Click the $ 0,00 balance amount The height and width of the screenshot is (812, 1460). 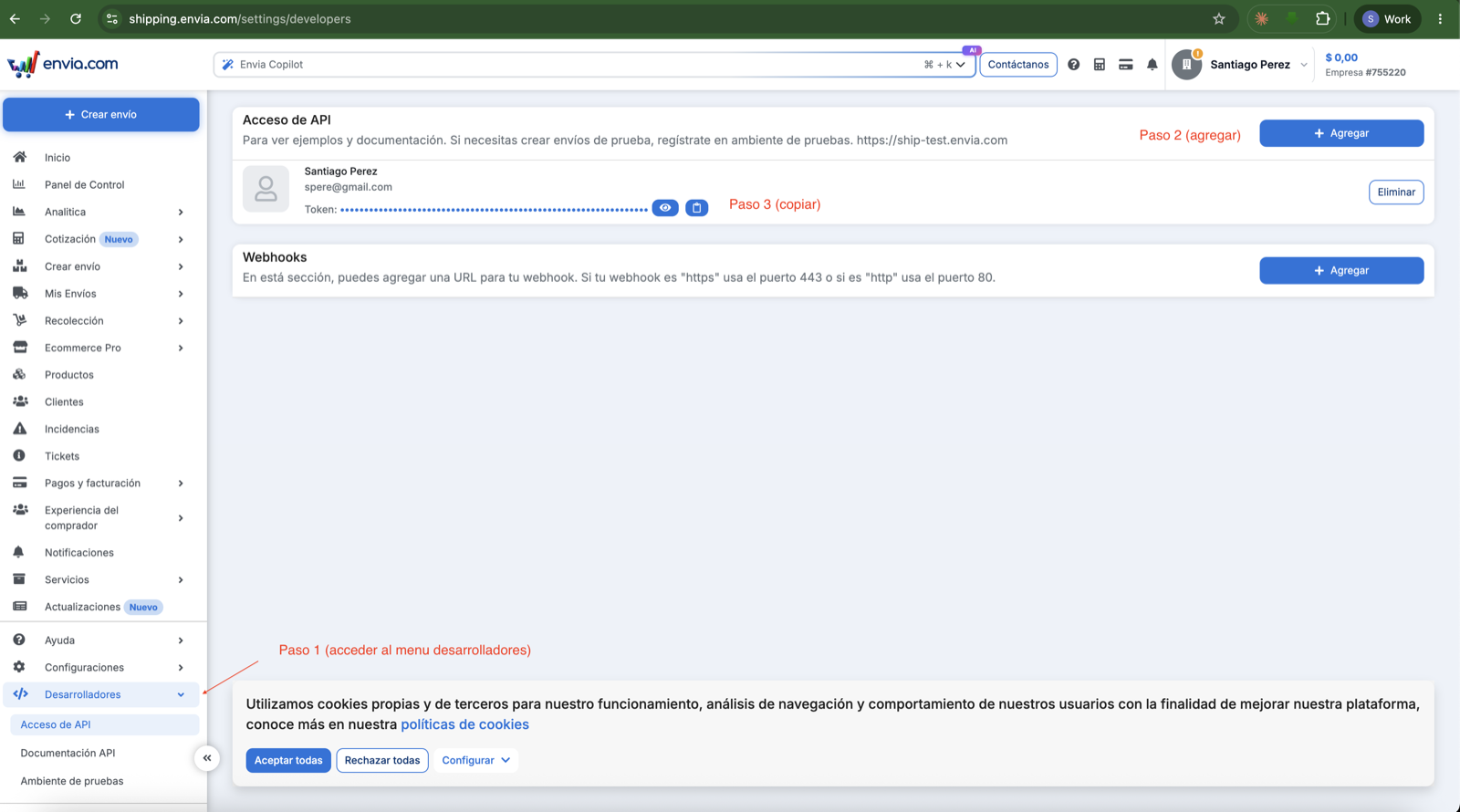(1341, 57)
